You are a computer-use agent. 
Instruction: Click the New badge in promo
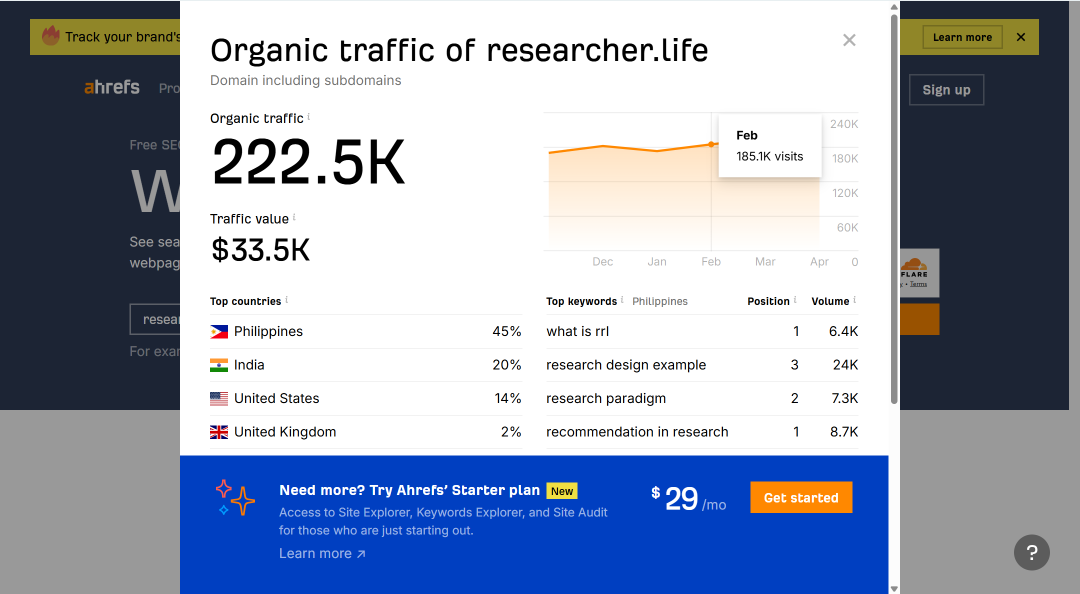(x=562, y=491)
